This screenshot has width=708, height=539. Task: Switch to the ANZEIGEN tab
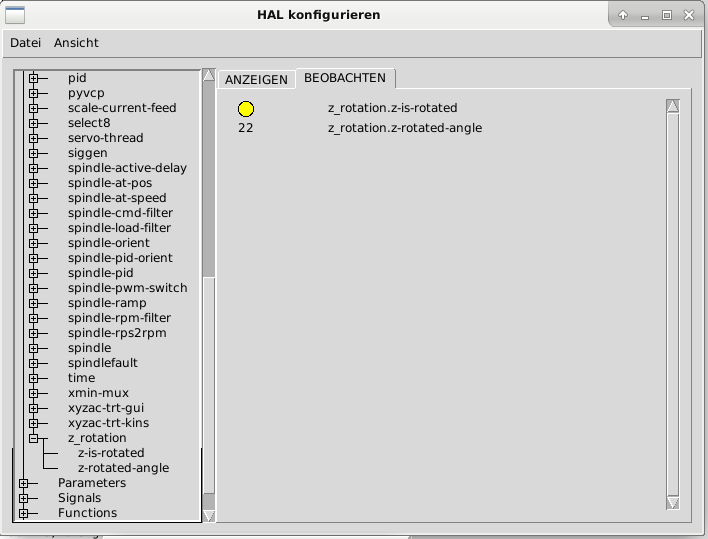point(256,80)
